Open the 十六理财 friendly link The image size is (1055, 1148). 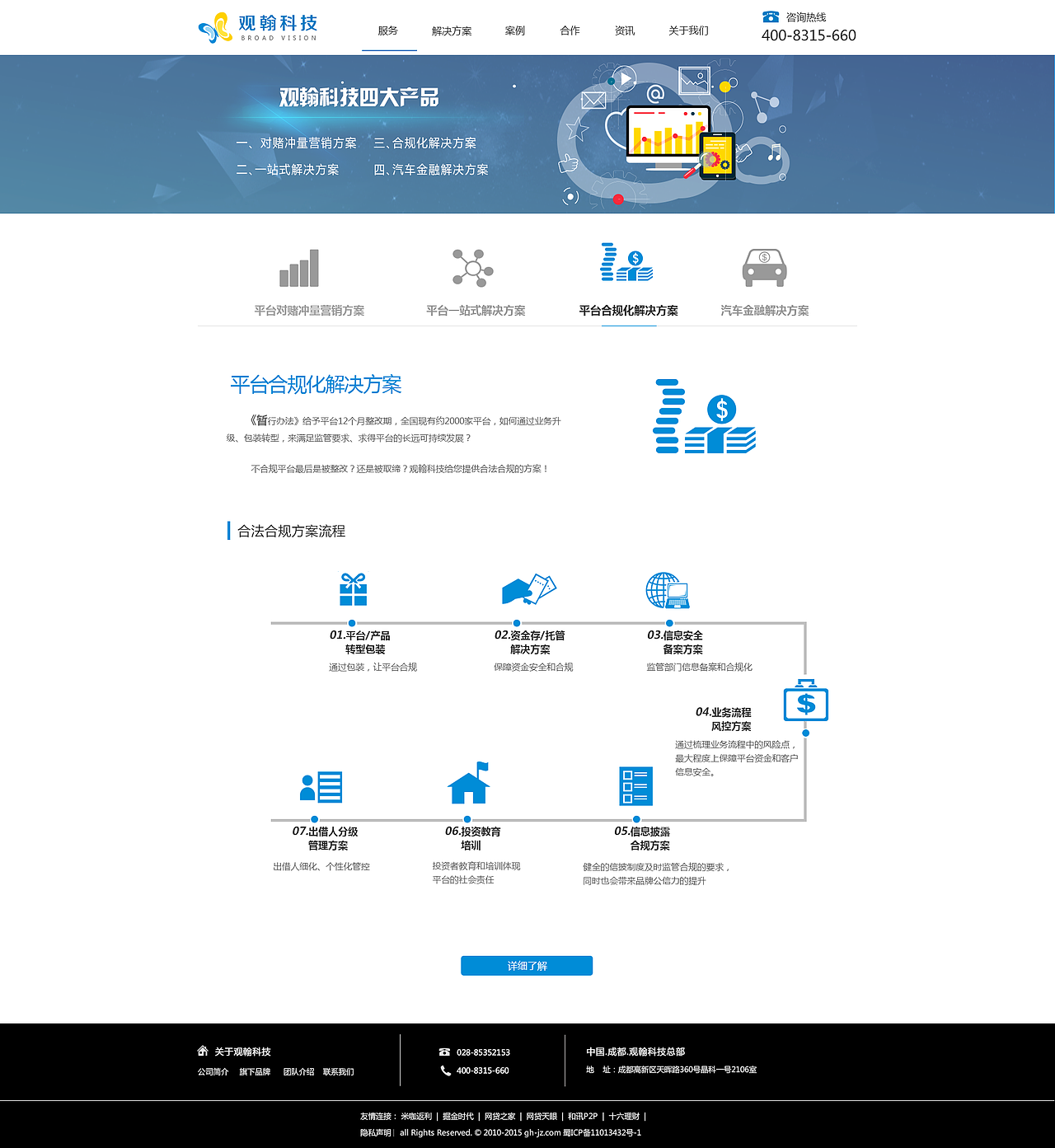click(624, 1117)
